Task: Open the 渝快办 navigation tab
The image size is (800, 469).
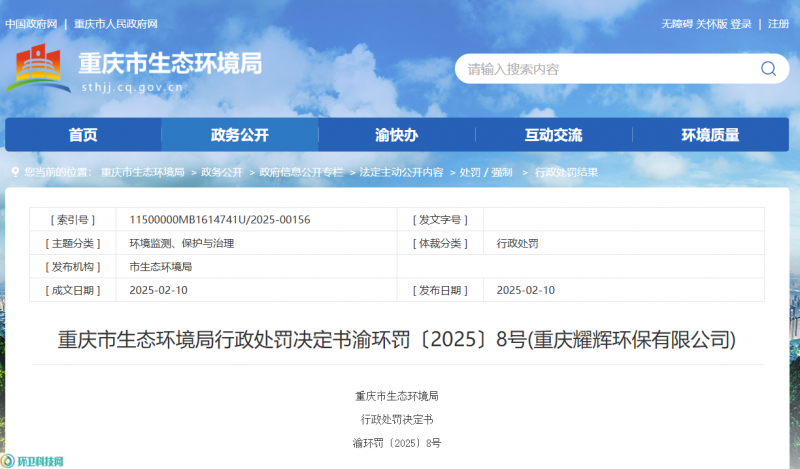Action: coord(396,135)
